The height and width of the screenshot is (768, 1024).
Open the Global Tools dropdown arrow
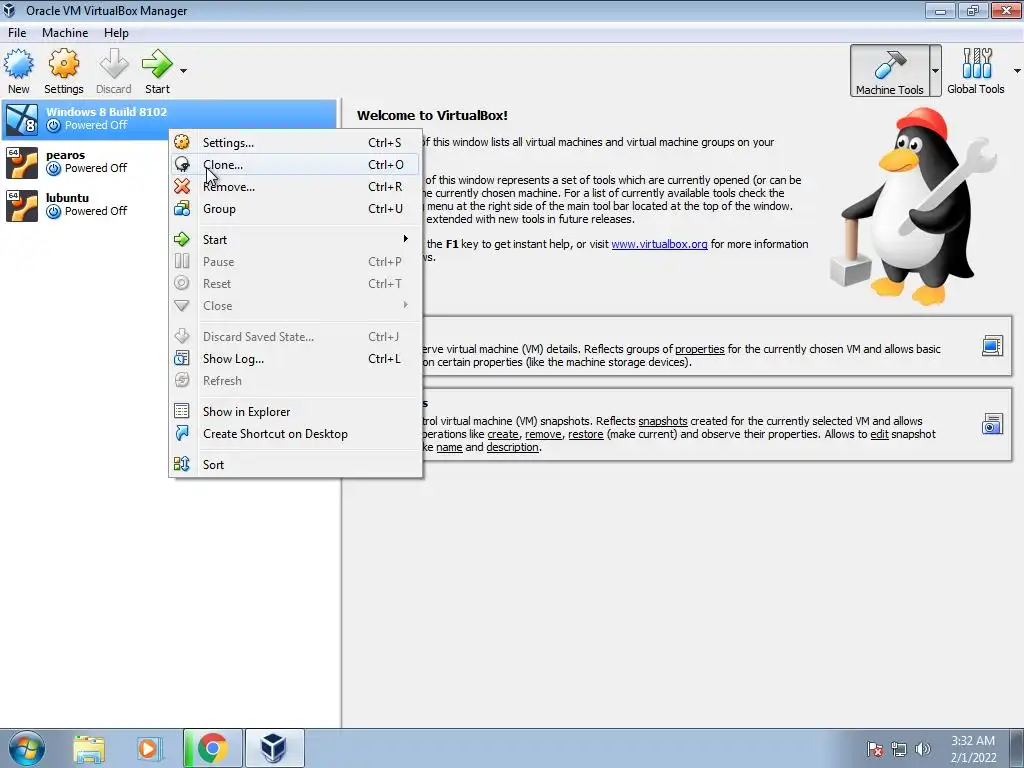point(1017,71)
